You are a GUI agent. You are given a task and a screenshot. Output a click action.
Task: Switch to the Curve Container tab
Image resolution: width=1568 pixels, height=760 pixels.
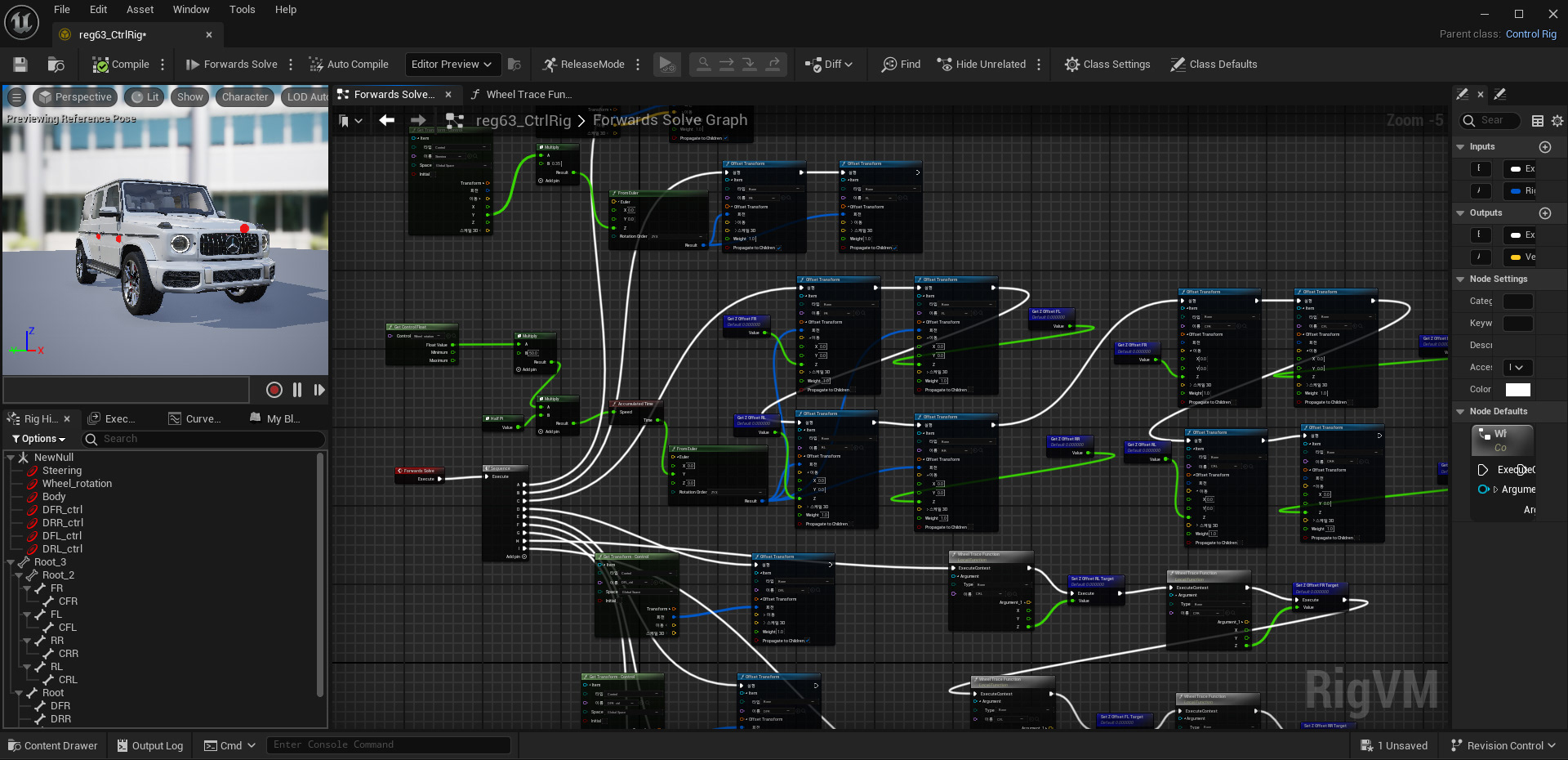pyautogui.click(x=195, y=418)
